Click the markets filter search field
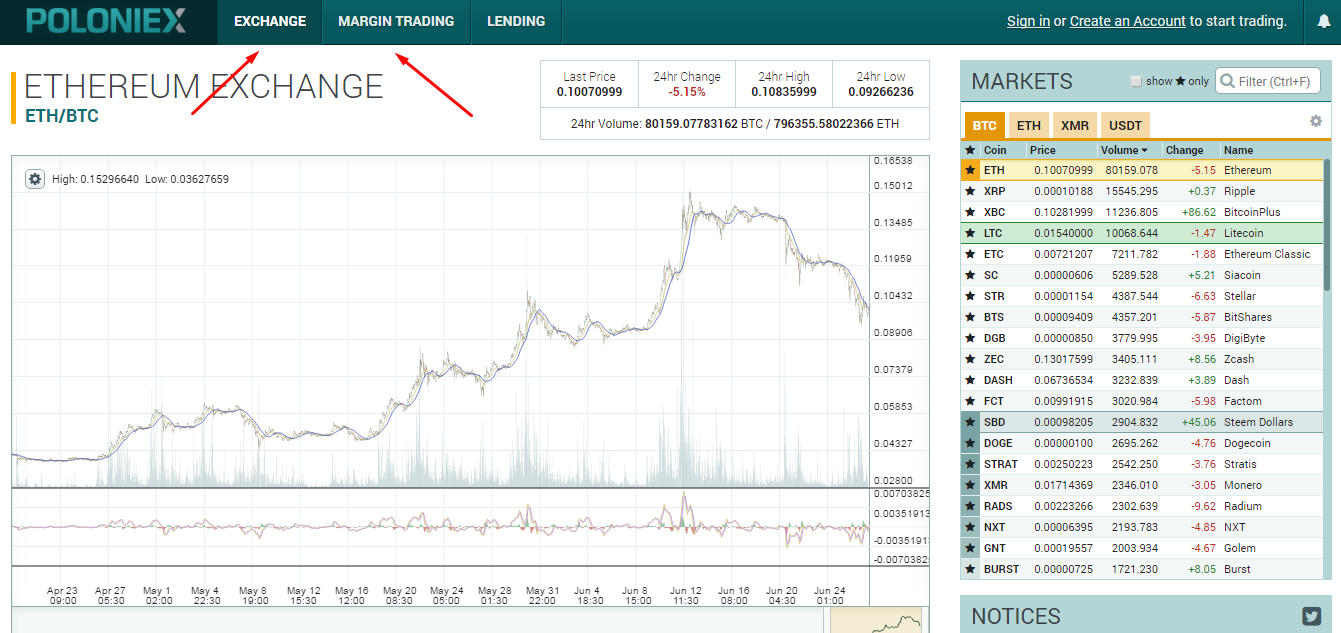The width and height of the screenshot is (1341, 633). (1268, 81)
